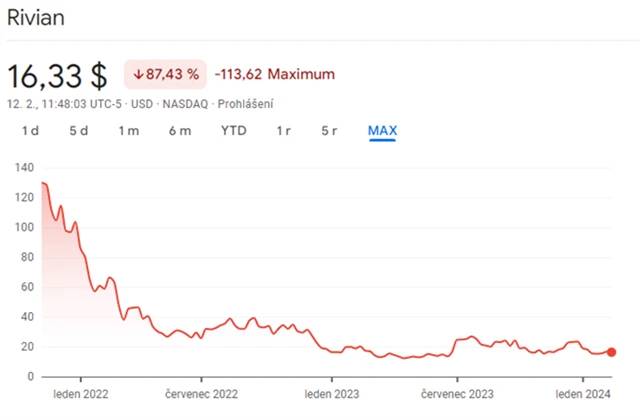Click the -113,62 Maximum change text
The height and width of the screenshot is (417, 640).
click(x=275, y=74)
